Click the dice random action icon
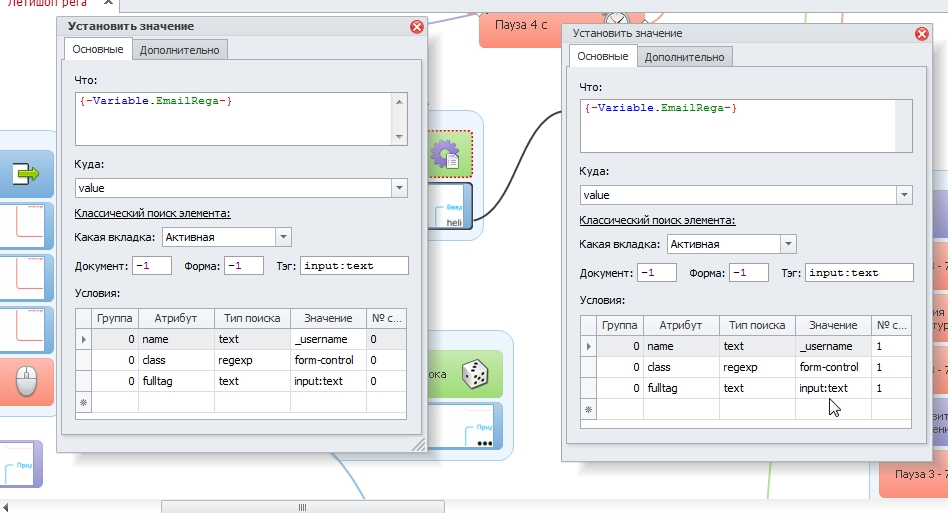Screen dimensions: 948x513 474,374
